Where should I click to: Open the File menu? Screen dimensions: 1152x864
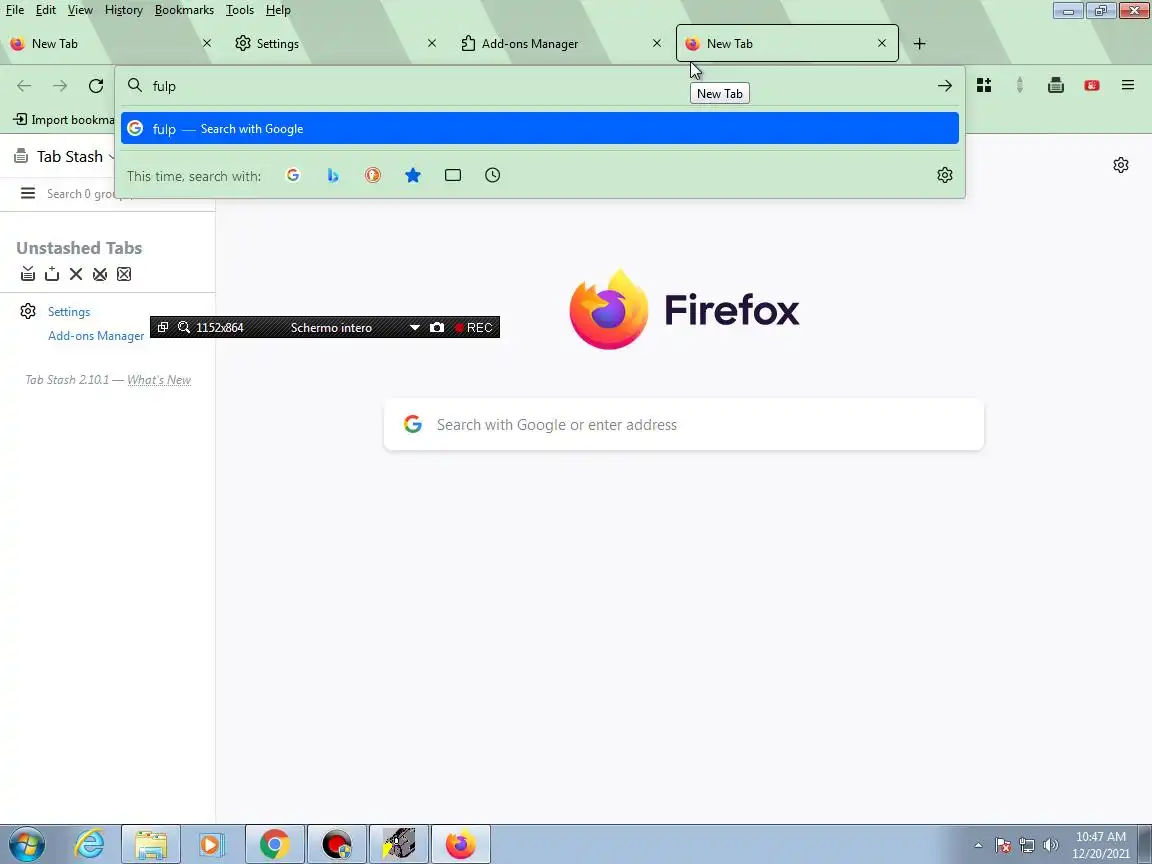15,10
